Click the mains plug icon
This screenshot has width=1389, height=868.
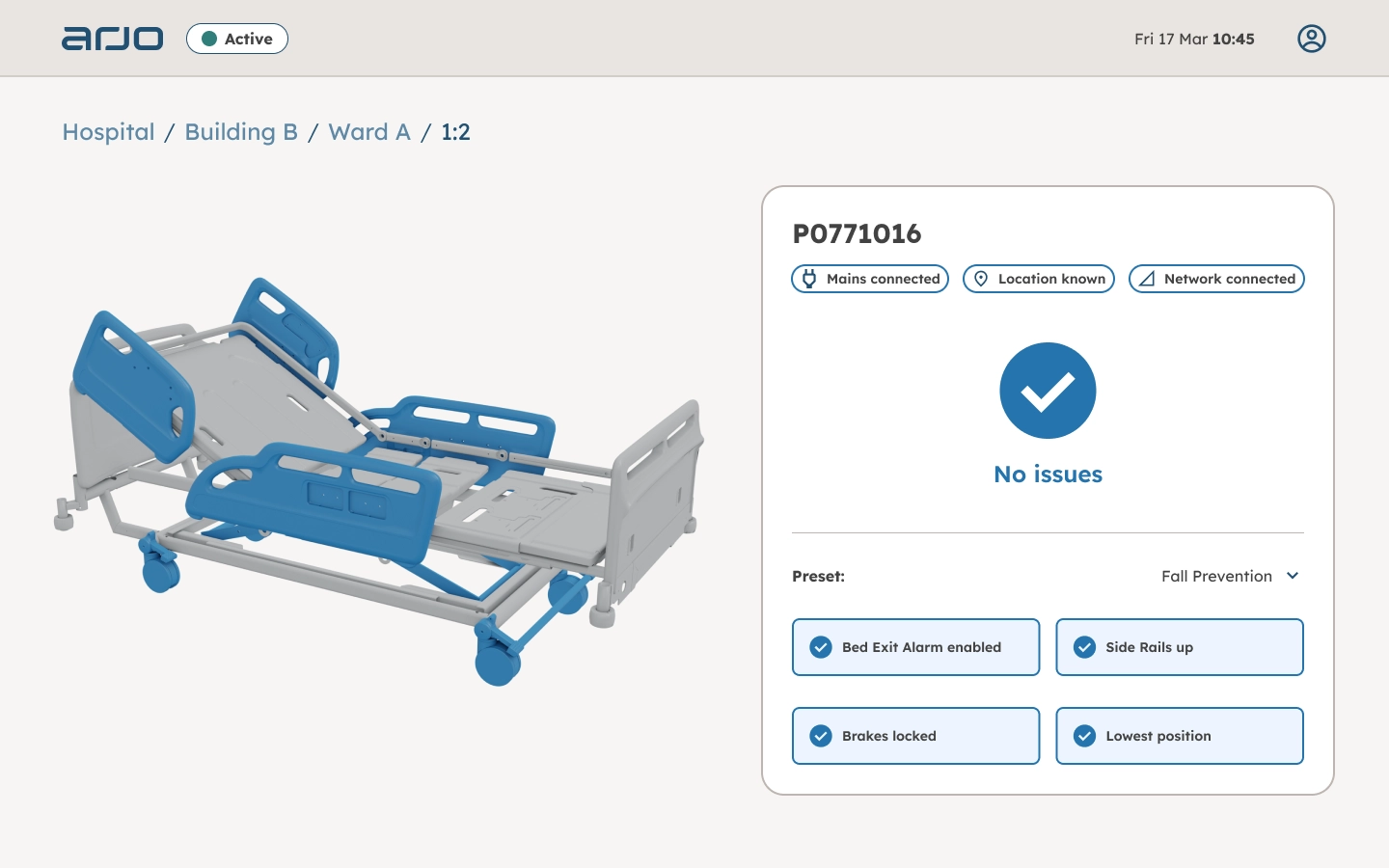point(809,279)
